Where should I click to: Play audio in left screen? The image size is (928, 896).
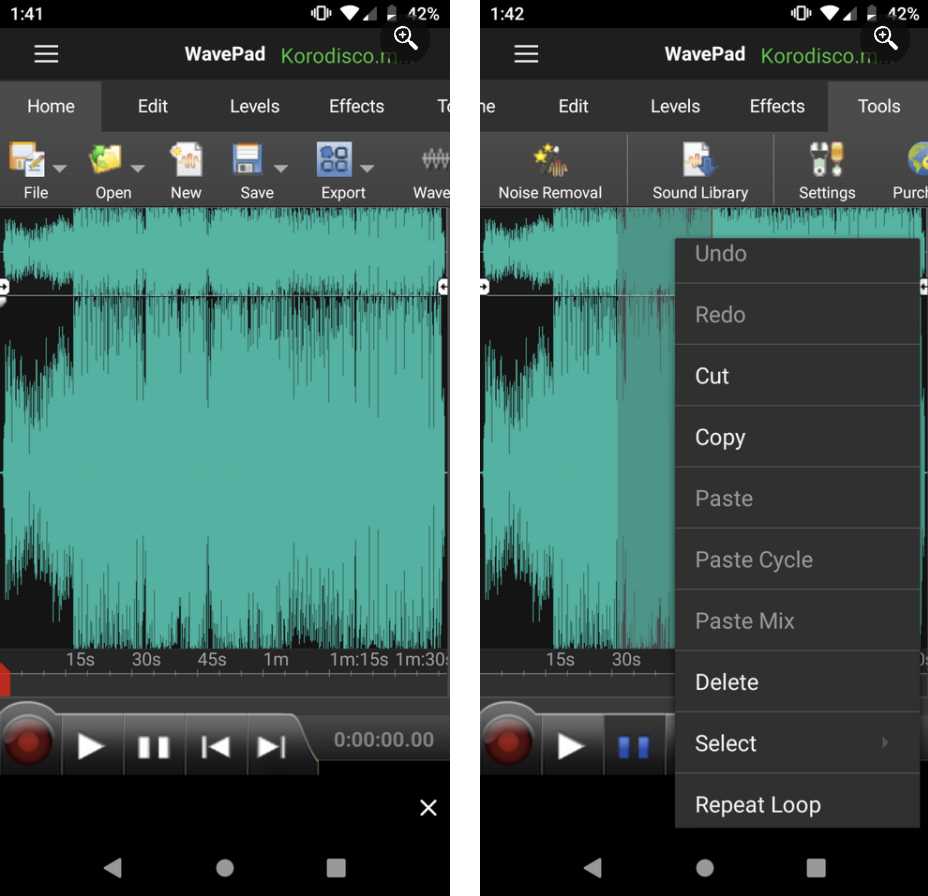91,746
